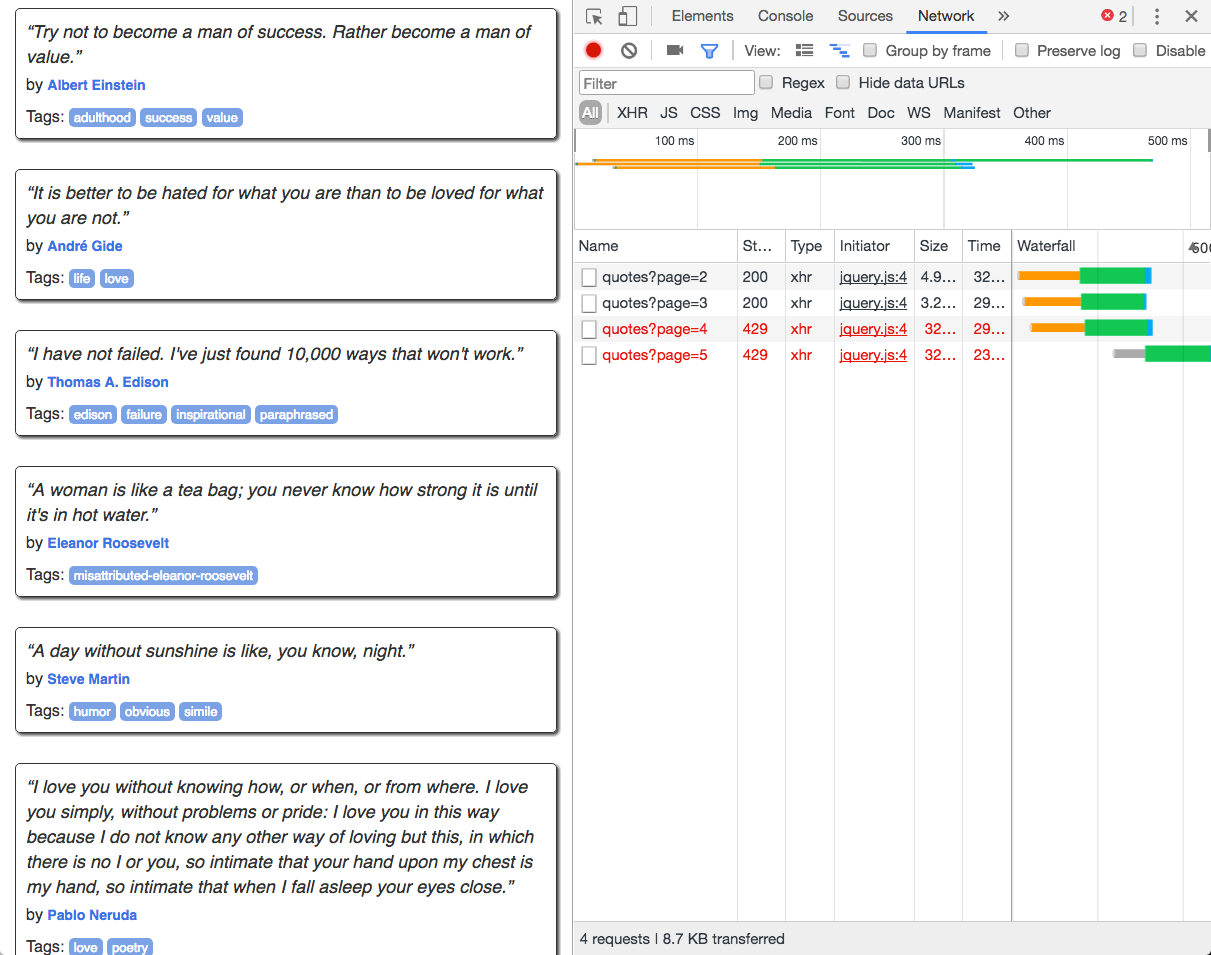Open the Eleanor Roosevelt author link
1211x955 pixels.
coord(108,543)
